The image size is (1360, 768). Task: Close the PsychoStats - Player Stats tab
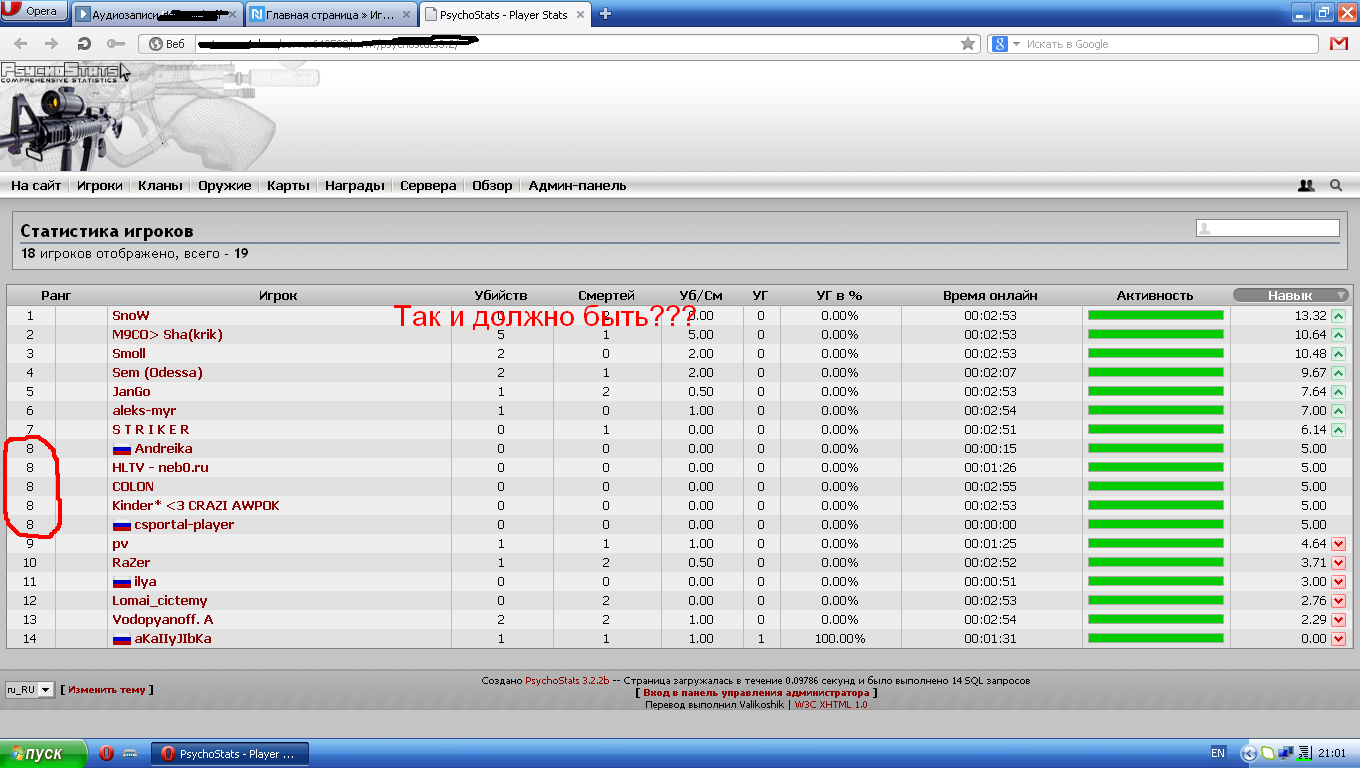pyautogui.click(x=580, y=15)
